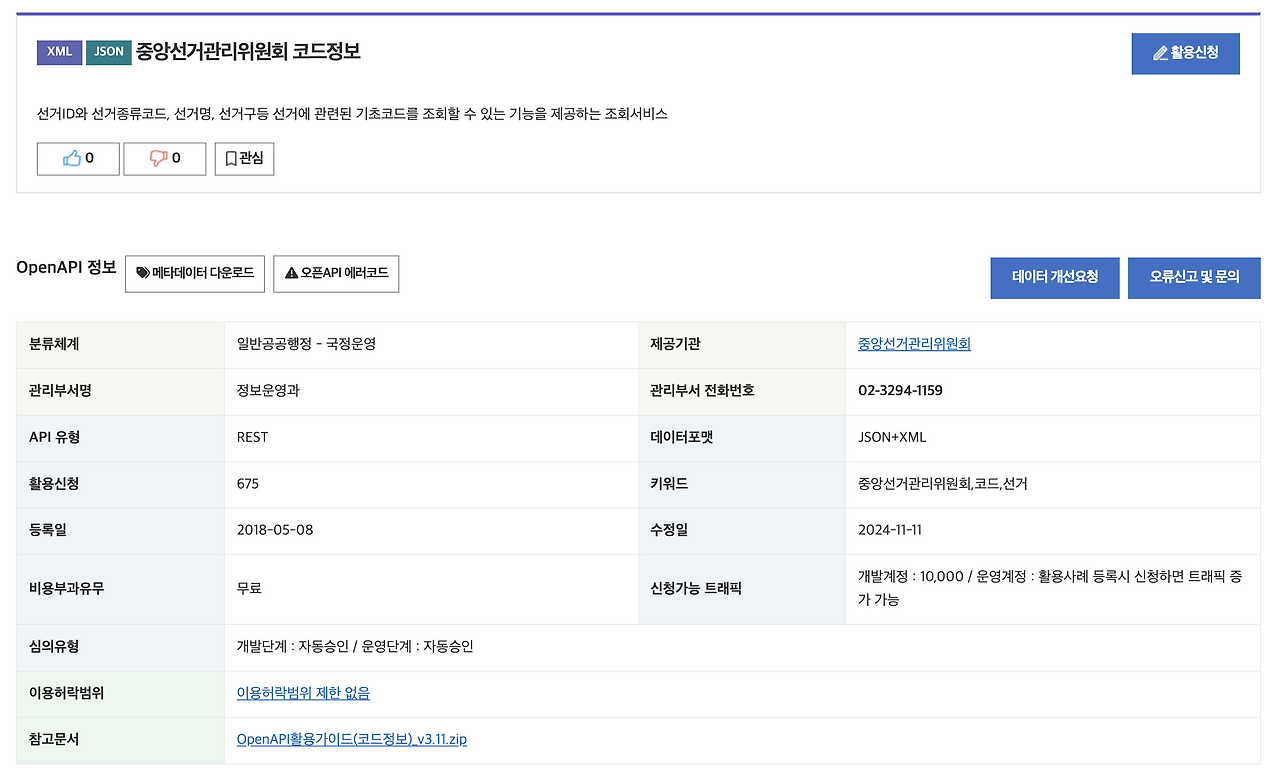Click the tag icon on 메타데이터 다운로드
This screenshot has height=774, width=1280.
tap(142, 274)
